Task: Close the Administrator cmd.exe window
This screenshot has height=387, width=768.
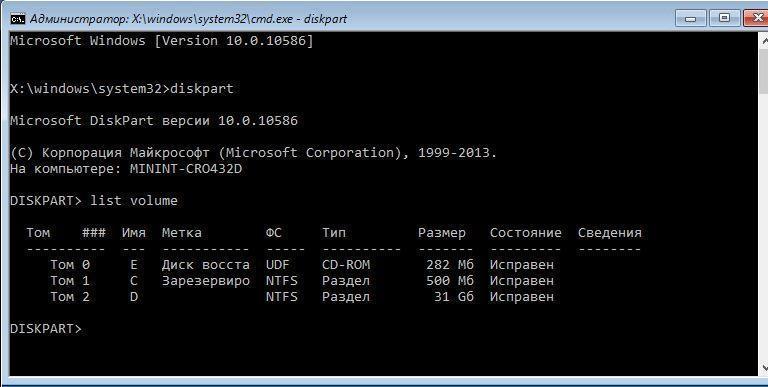Action: pos(756,19)
